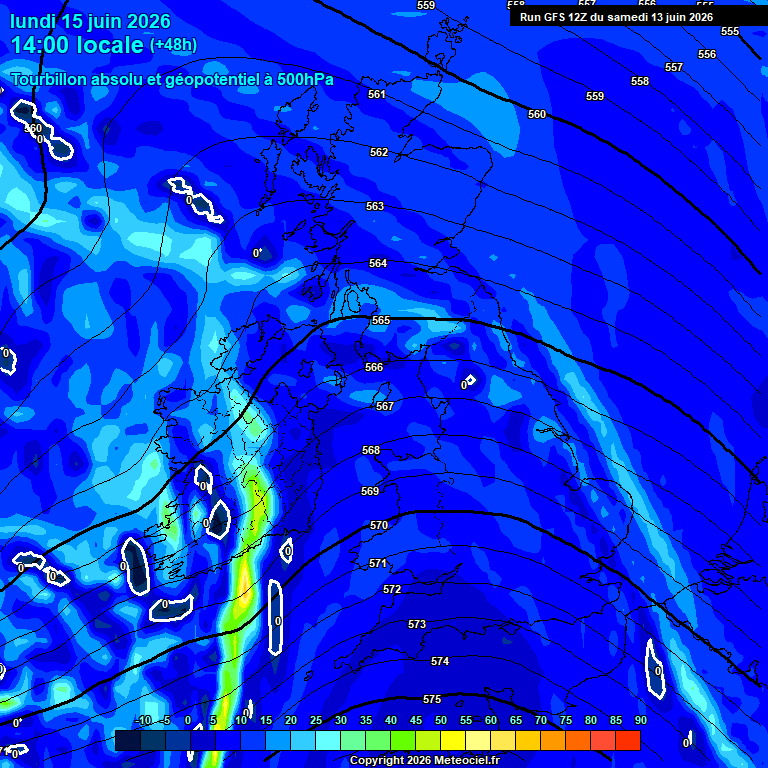Pick the 570 label on the thick contour

click(379, 526)
